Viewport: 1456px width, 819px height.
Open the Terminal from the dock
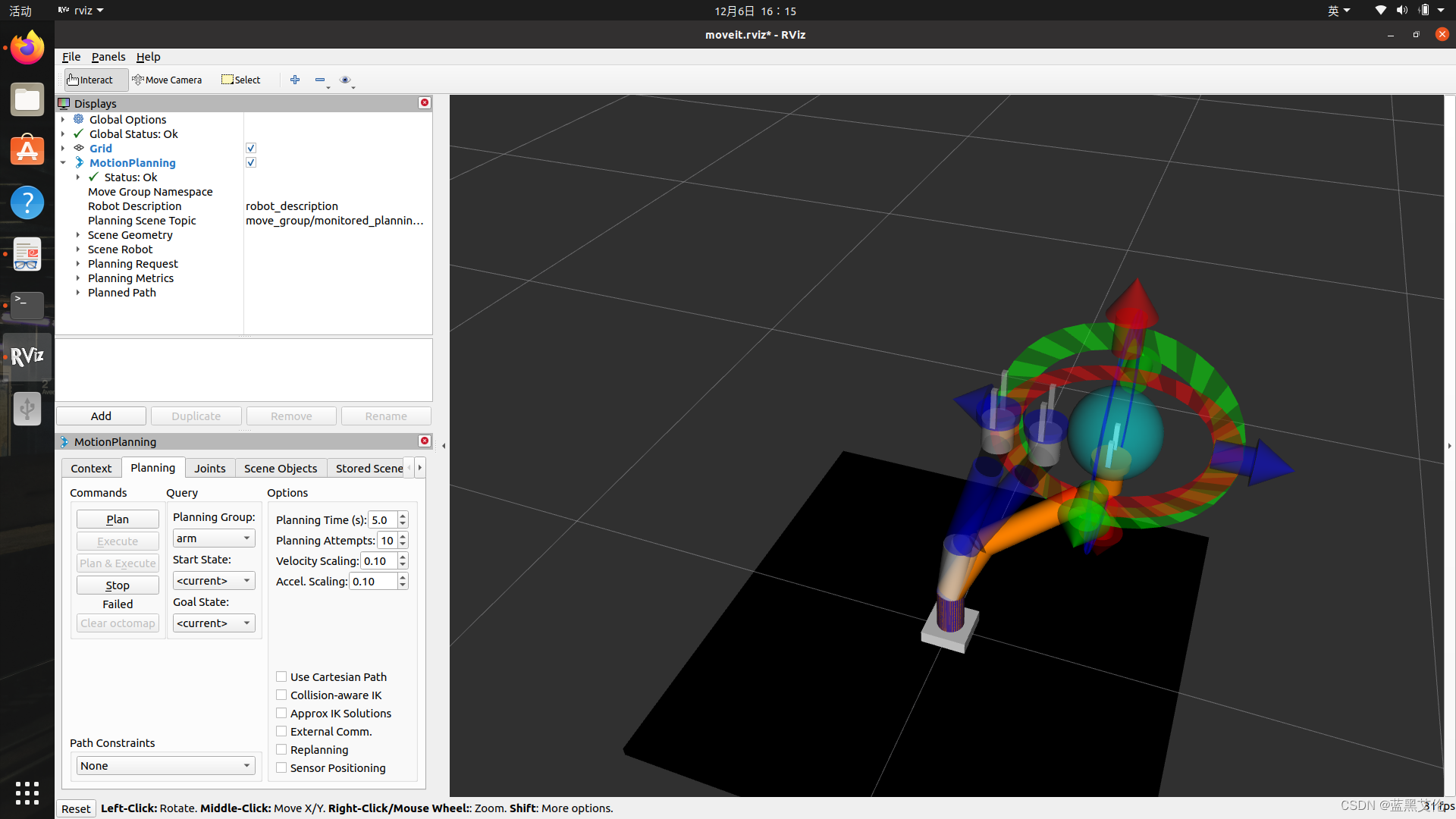pos(27,305)
